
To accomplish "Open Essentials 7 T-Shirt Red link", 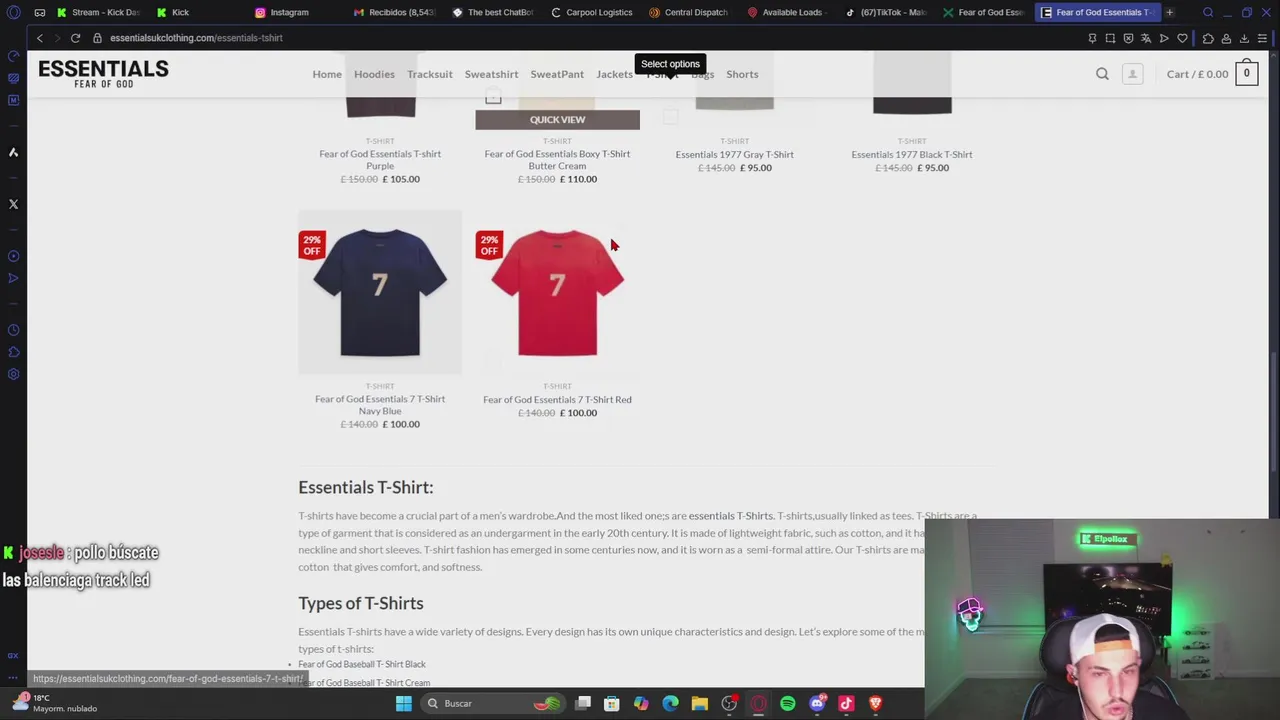I will 557,399.
